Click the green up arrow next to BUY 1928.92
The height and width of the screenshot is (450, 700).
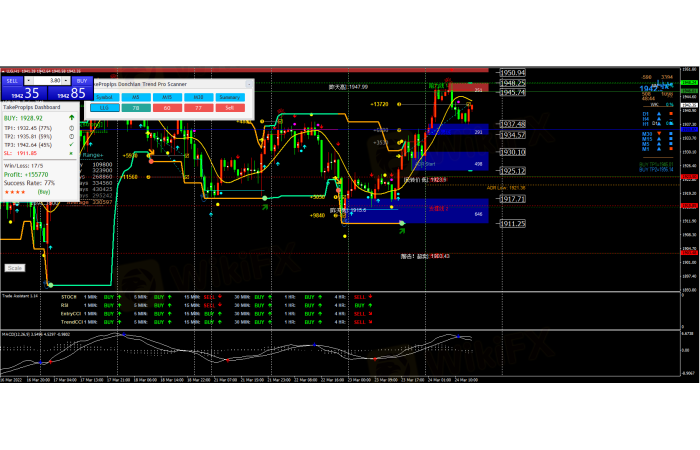click(71, 118)
